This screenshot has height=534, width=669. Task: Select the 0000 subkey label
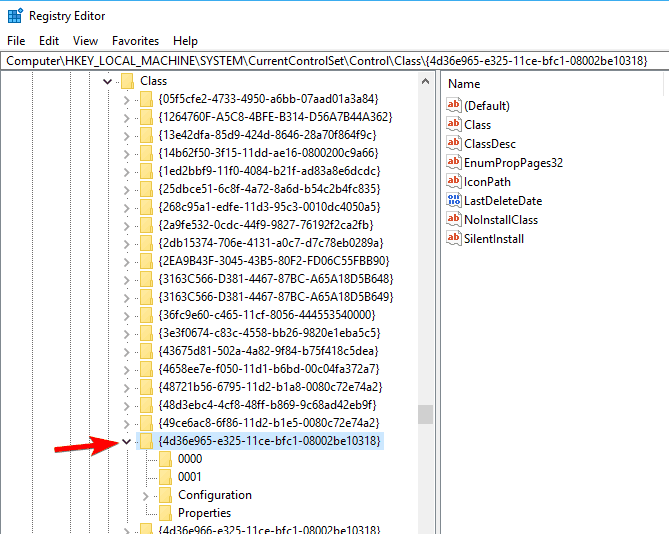(x=190, y=459)
